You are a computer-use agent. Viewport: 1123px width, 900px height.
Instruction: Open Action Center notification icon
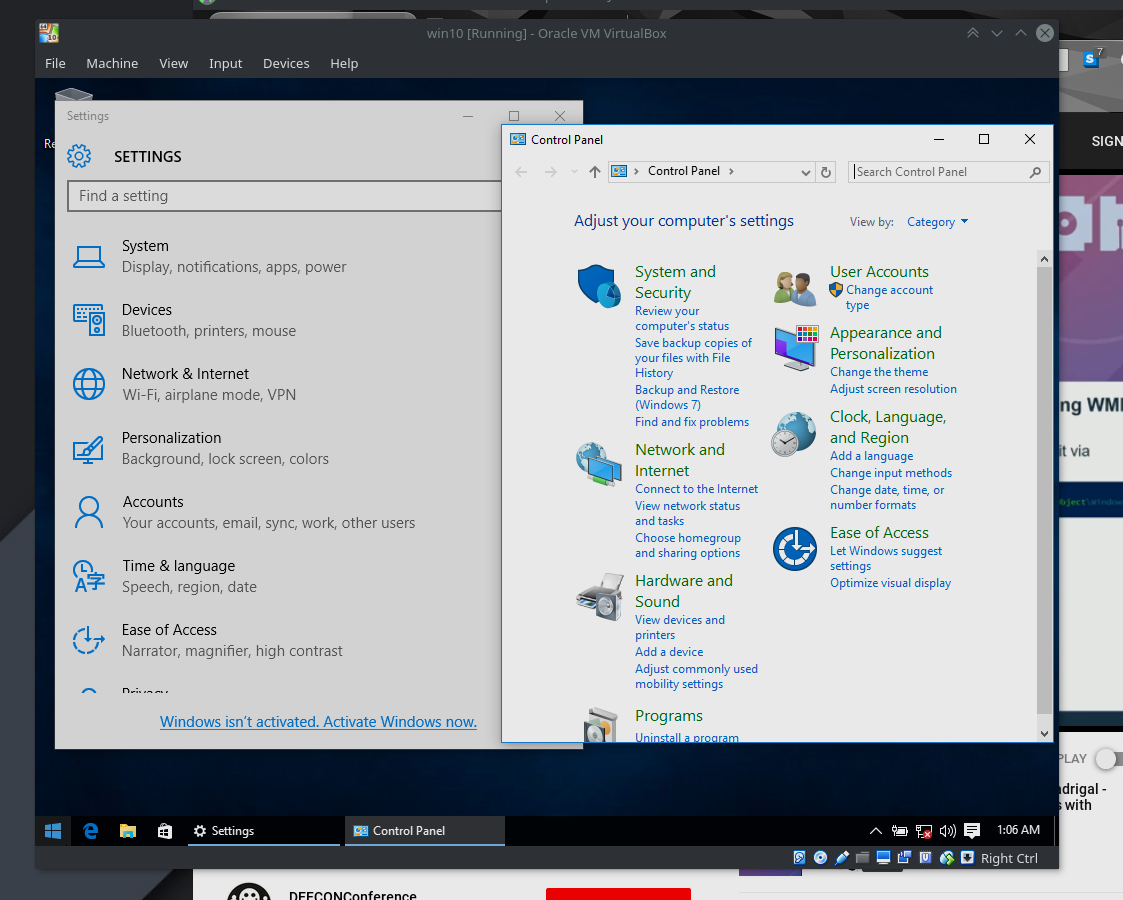[x=972, y=831]
